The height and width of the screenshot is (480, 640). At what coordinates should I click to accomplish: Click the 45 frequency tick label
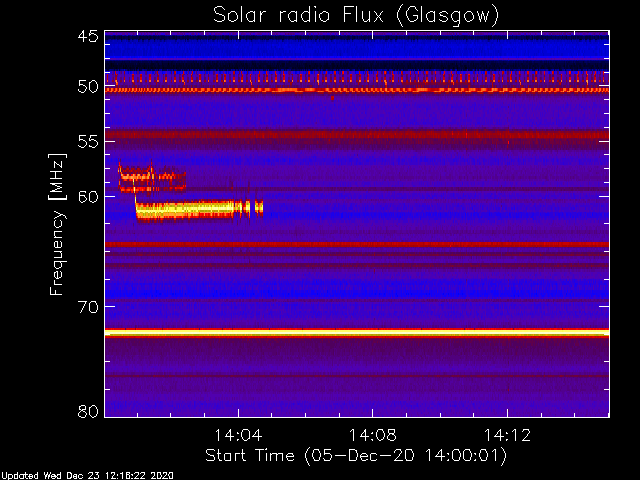[88, 36]
